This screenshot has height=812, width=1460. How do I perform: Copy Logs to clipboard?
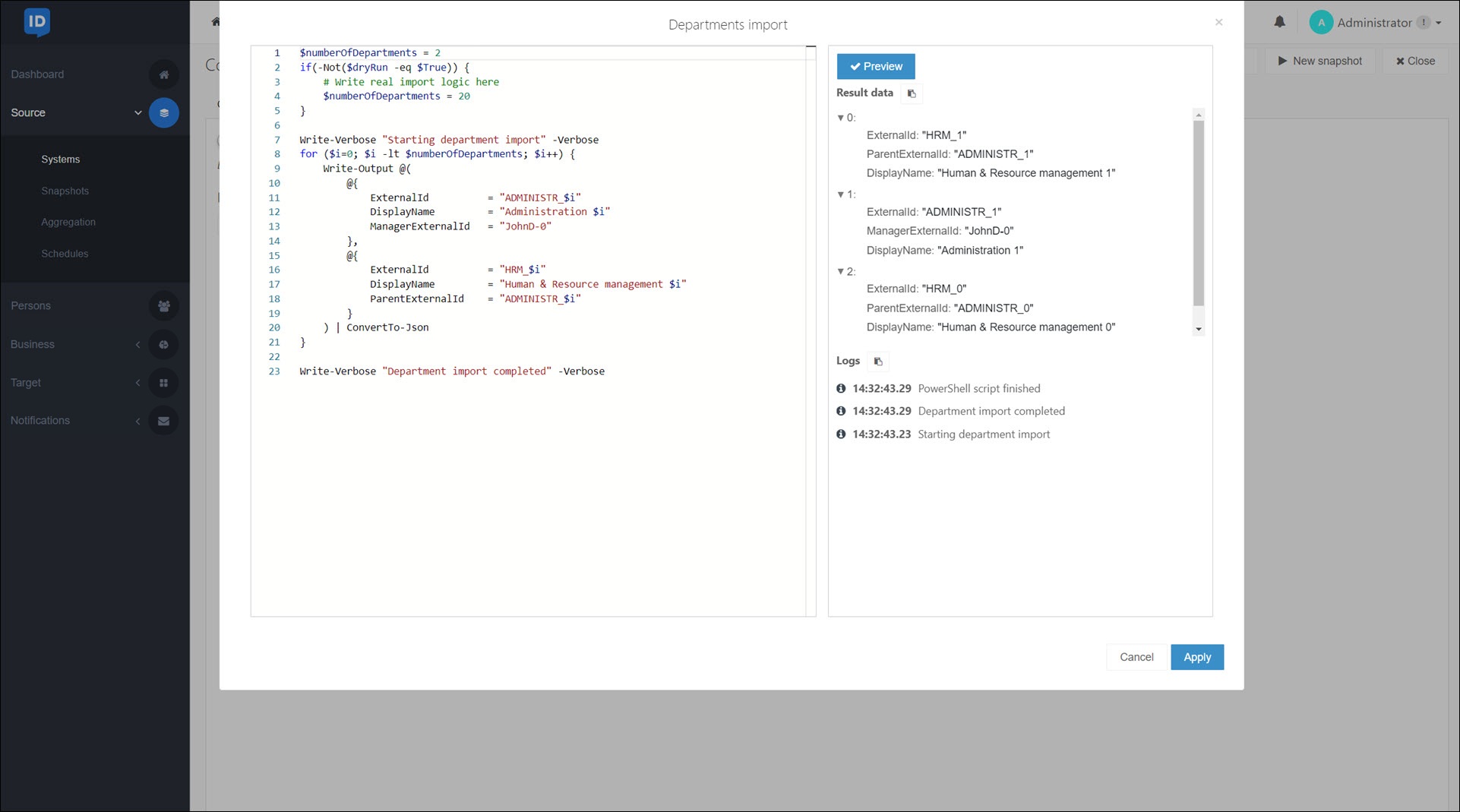pos(878,362)
